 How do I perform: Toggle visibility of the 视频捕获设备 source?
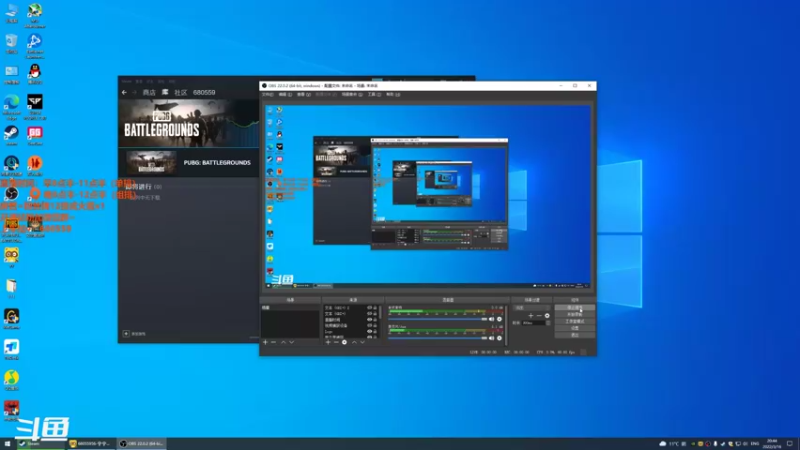point(369,326)
